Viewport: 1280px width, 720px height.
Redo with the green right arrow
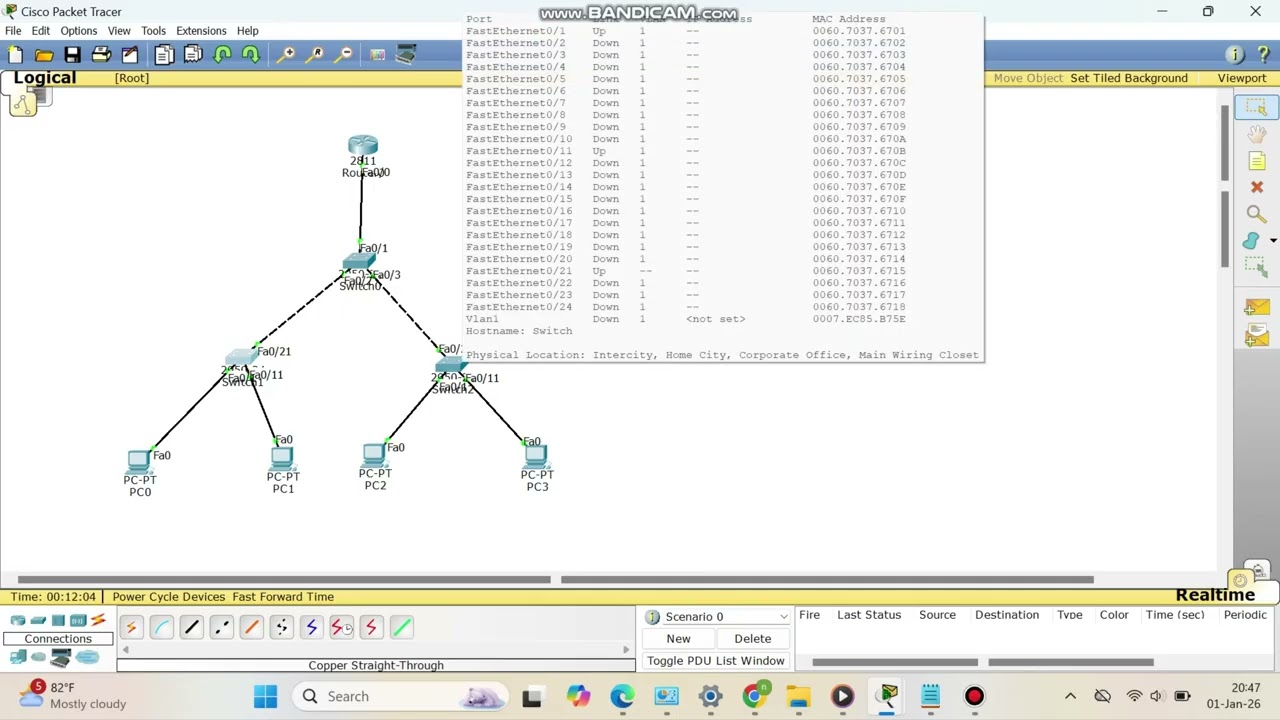pos(250,54)
